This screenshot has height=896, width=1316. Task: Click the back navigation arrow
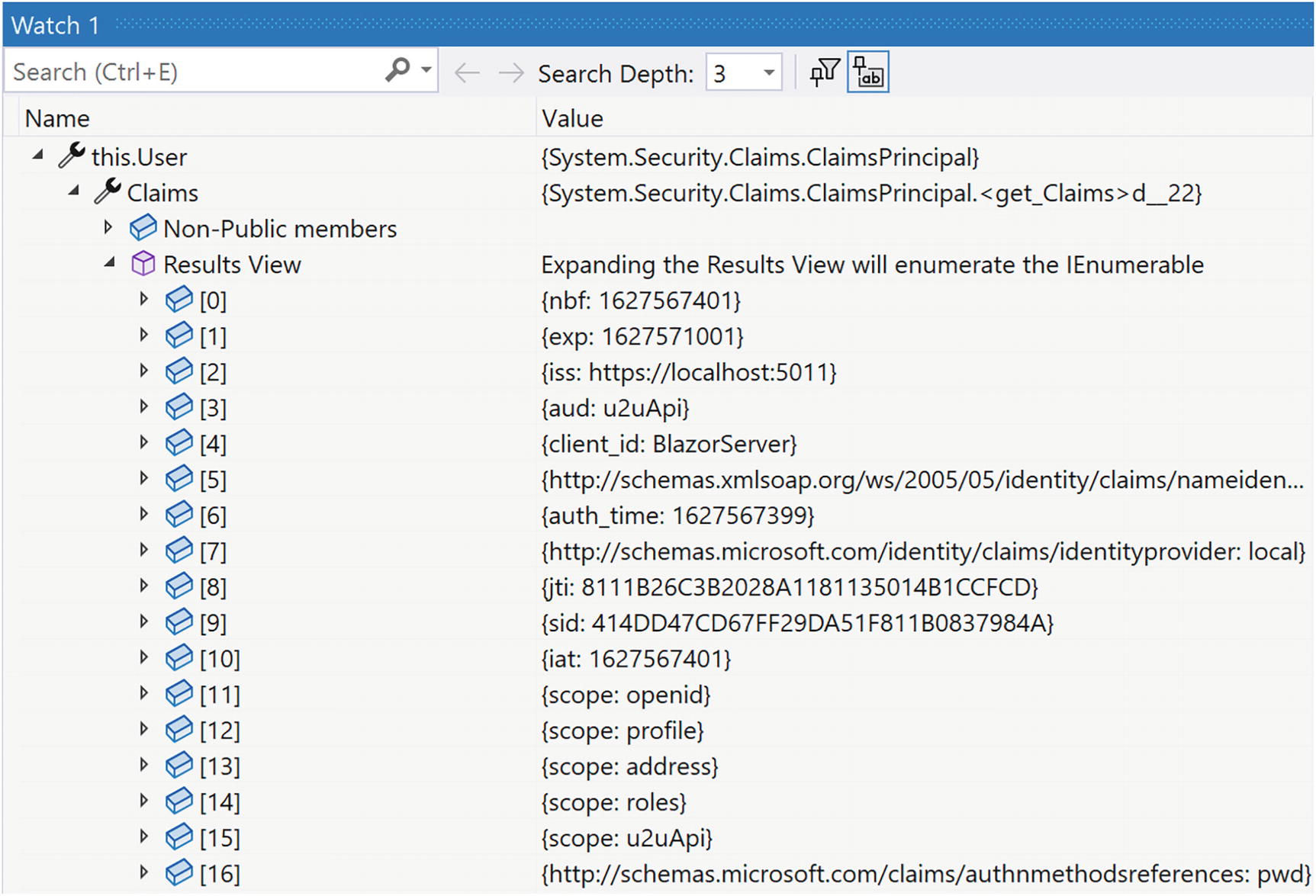coord(467,73)
